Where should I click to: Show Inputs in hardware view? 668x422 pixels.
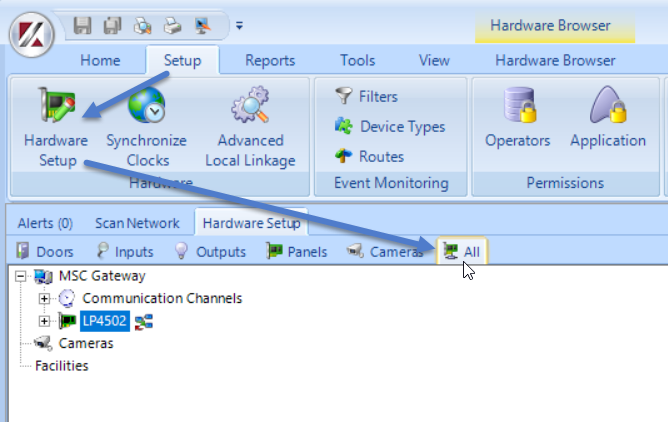(x=125, y=252)
